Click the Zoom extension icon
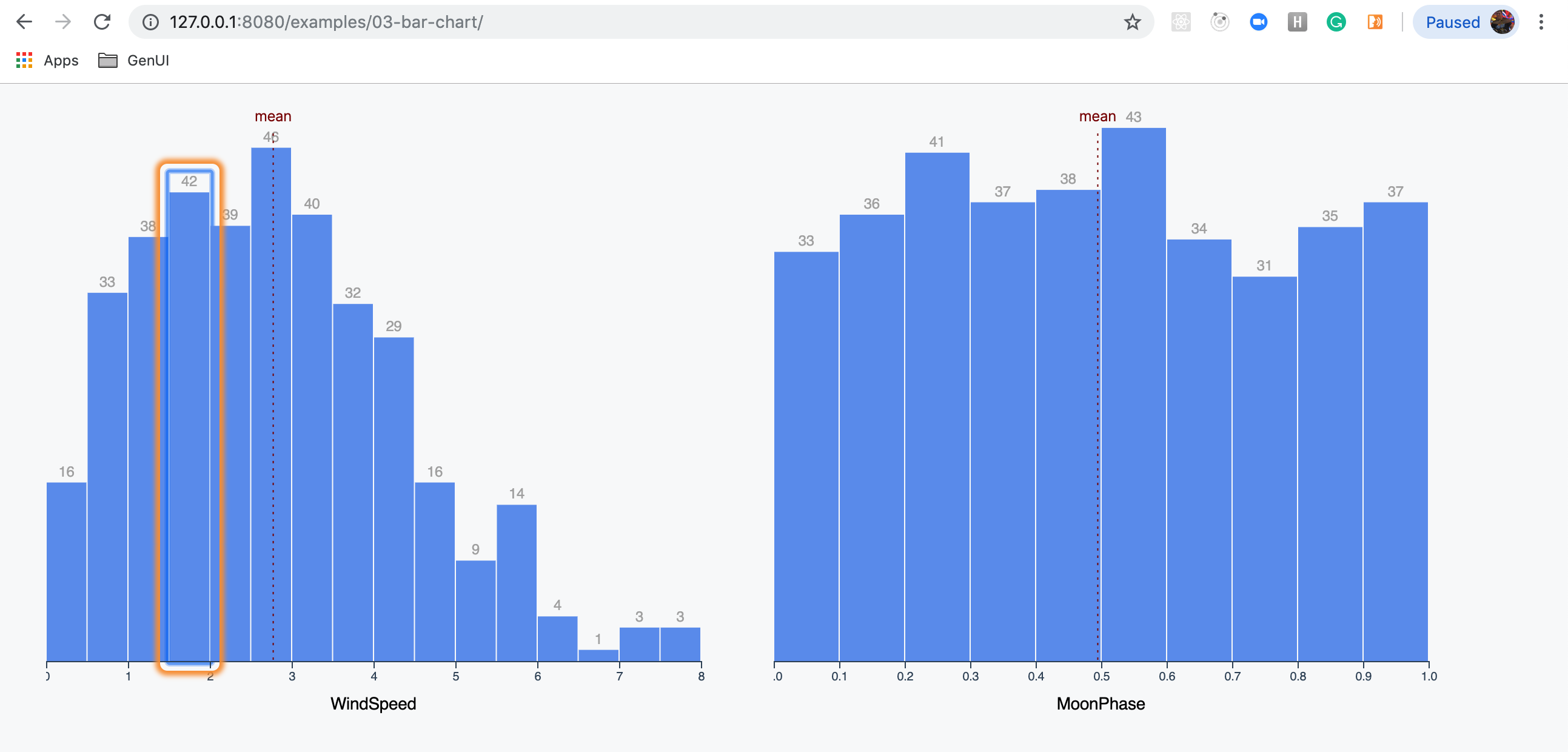 pyautogui.click(x=1258, y=22)
